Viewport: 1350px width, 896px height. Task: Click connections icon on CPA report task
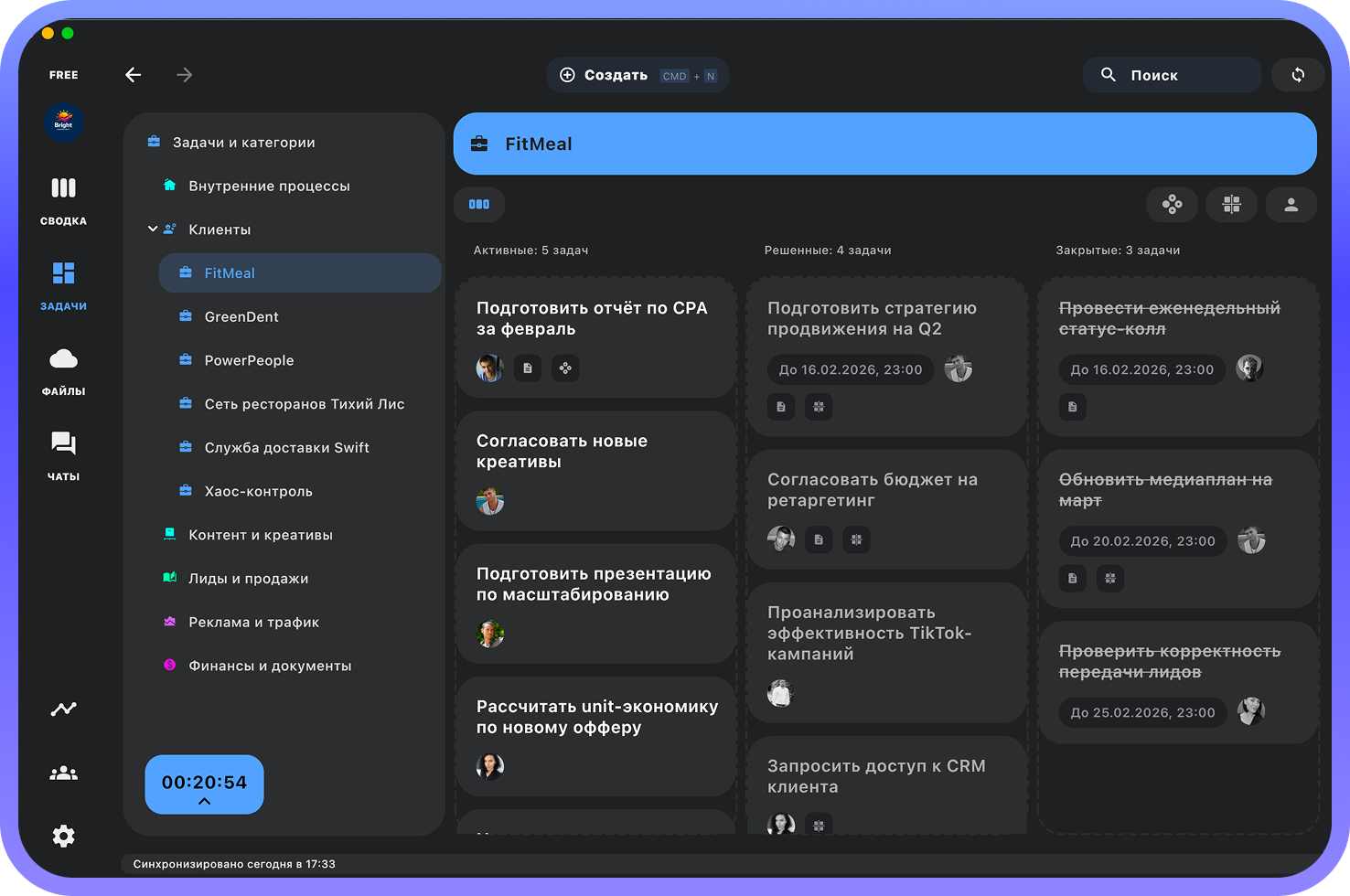[565, 368]
